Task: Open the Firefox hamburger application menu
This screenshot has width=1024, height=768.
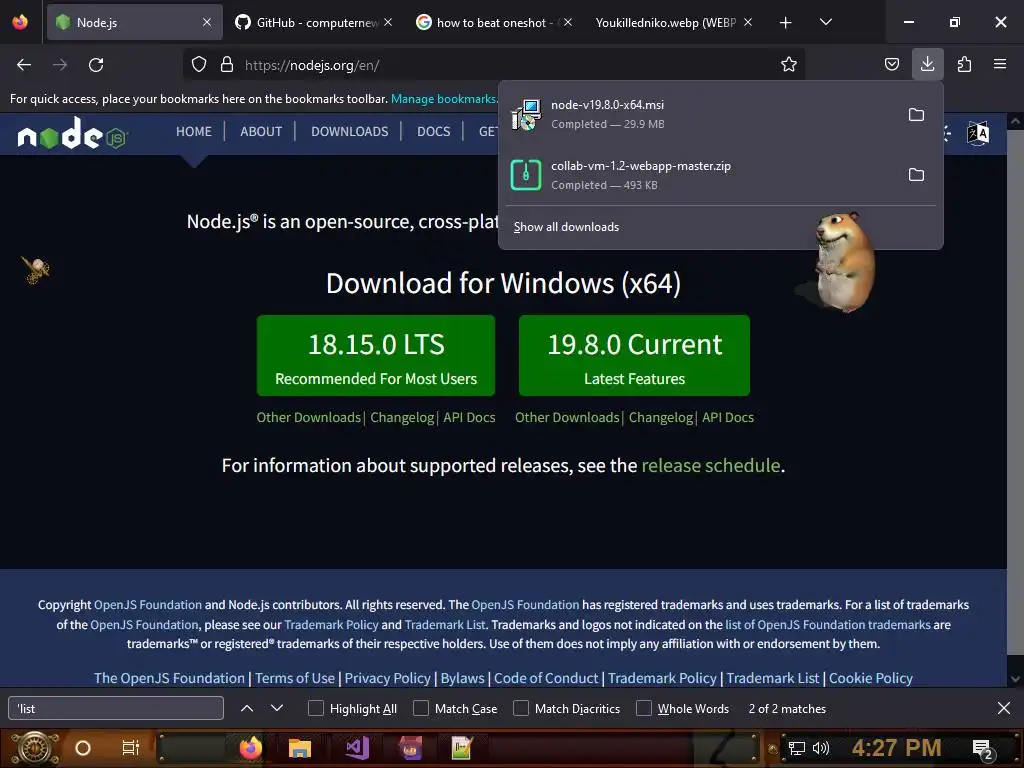Action: [x=1000, y=64]
